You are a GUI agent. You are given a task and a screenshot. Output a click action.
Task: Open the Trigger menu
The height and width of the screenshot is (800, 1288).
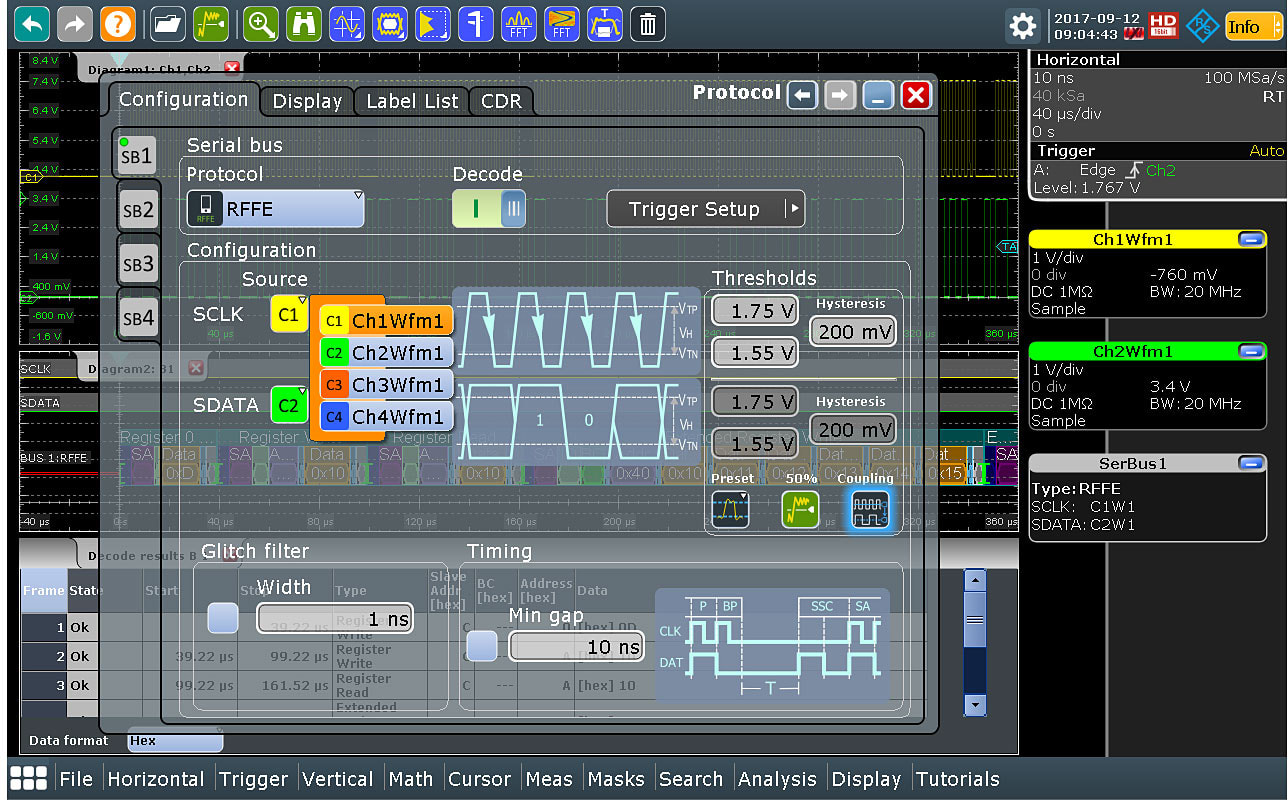tap(253, 779)
